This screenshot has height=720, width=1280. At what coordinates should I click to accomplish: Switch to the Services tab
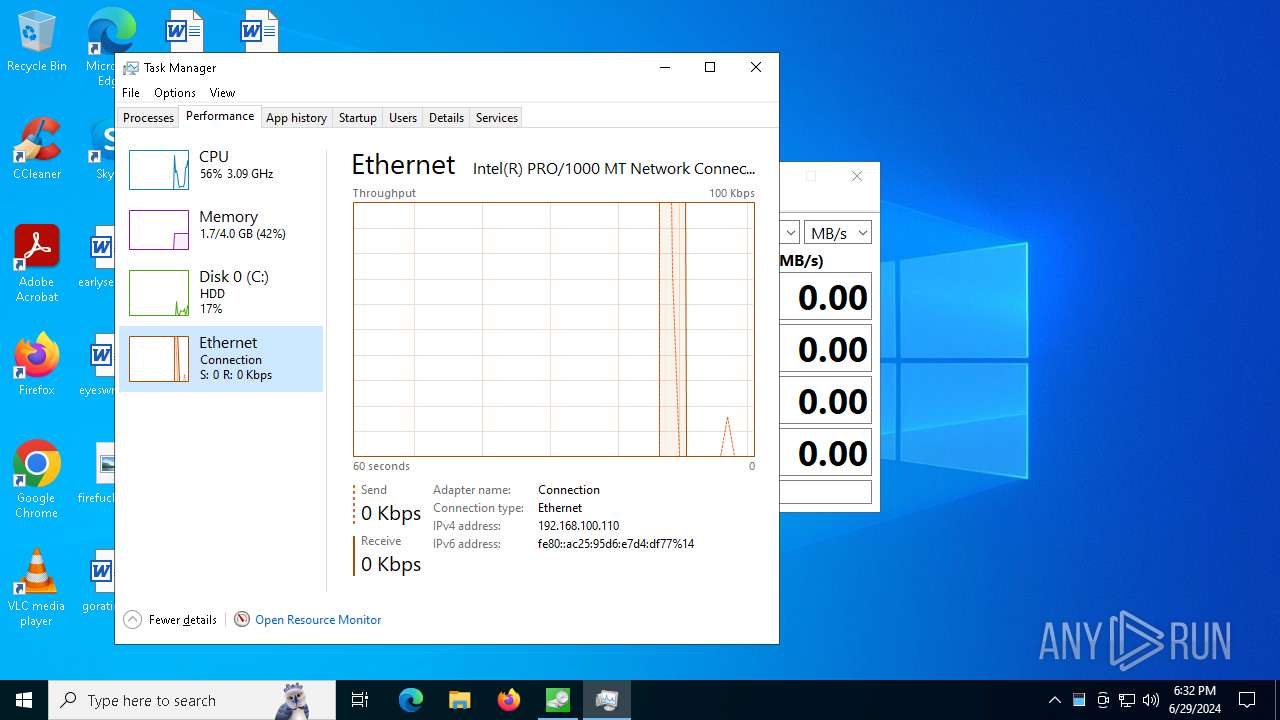pyautogui.click(x=497, y=117)
